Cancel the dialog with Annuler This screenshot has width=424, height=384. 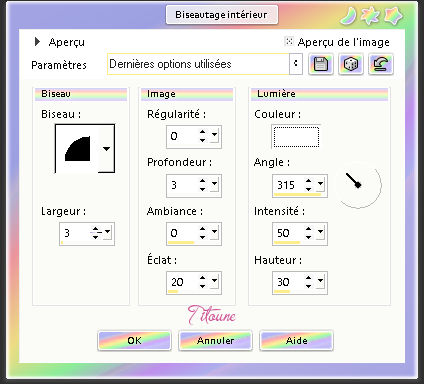pyautogui.click(x=215, y=340)
